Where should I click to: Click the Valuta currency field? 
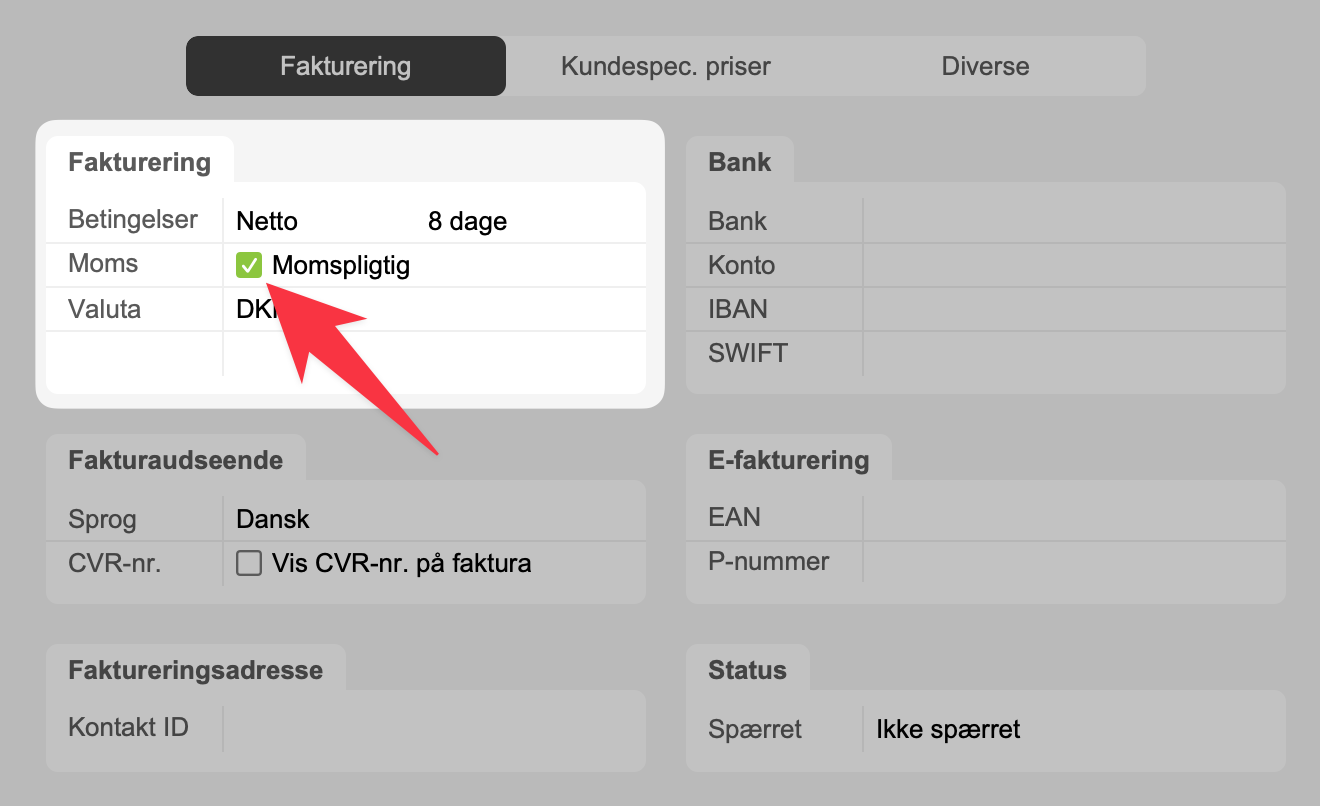pyautogui.click(x=250, y=310)
